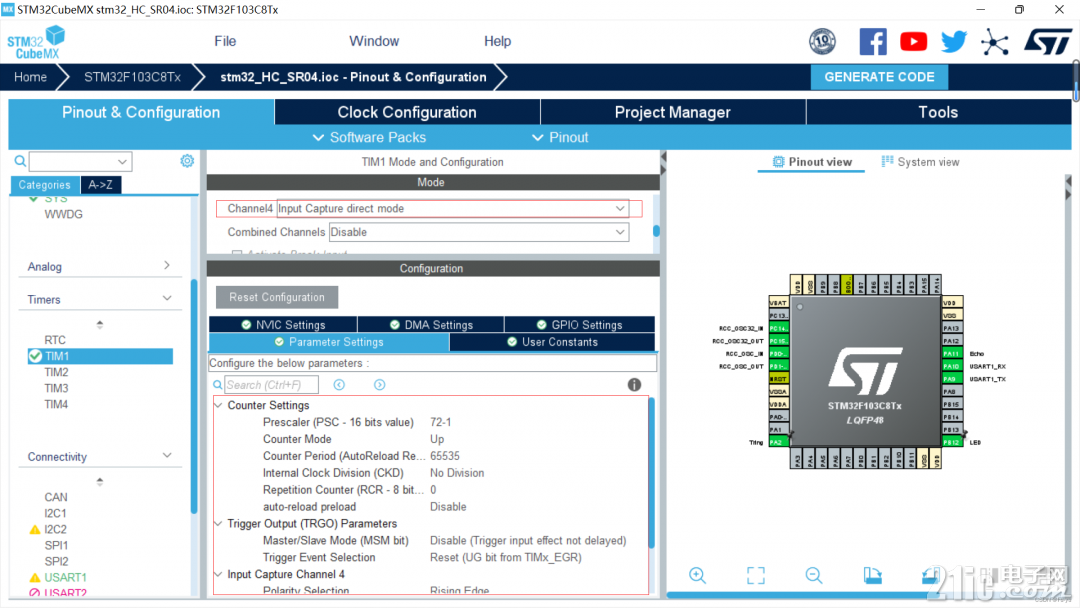Fit the chip to the pinout view

coord(756,576)
